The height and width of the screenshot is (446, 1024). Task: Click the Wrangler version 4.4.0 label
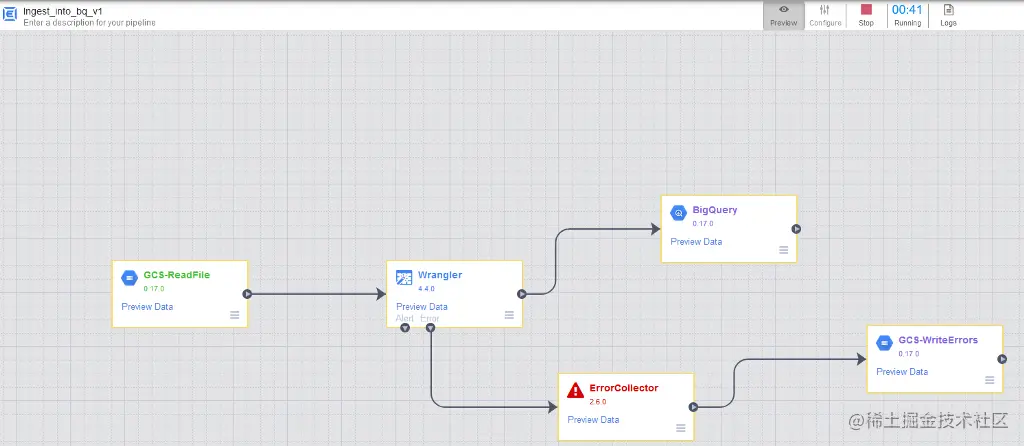point(426,288)
